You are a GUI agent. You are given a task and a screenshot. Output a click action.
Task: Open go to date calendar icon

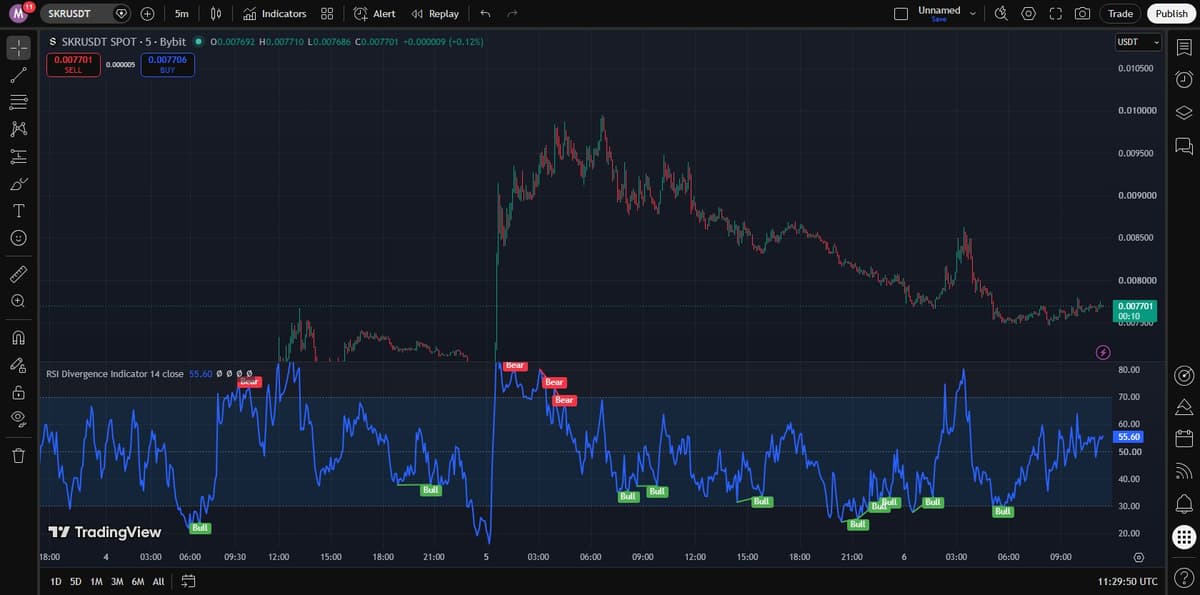188,581
